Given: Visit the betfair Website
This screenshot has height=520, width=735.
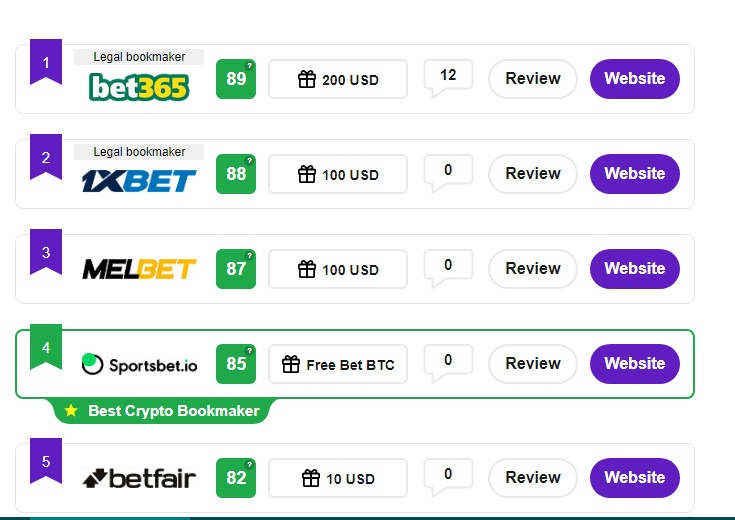Looking at the screenshot, I should (635, 478).
